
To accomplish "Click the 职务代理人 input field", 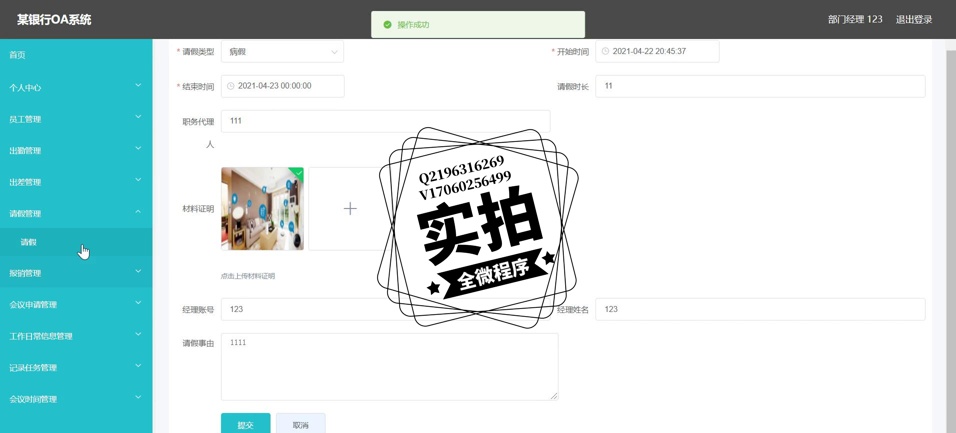I will click(x=385, y=121).
